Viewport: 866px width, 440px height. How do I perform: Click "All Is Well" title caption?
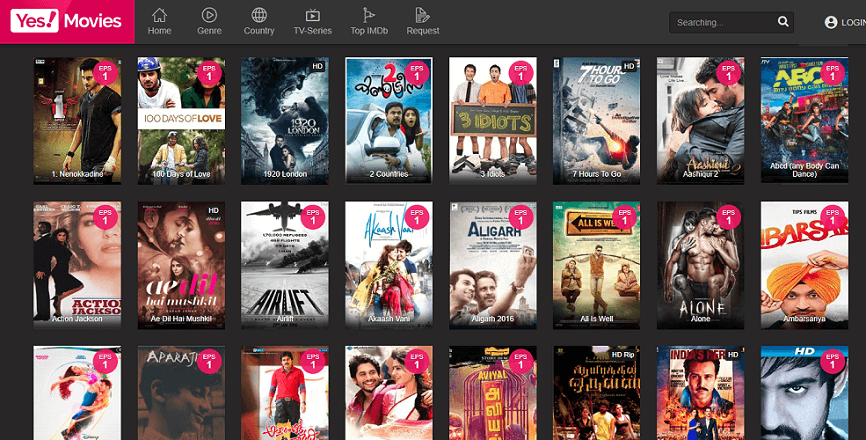596,319
